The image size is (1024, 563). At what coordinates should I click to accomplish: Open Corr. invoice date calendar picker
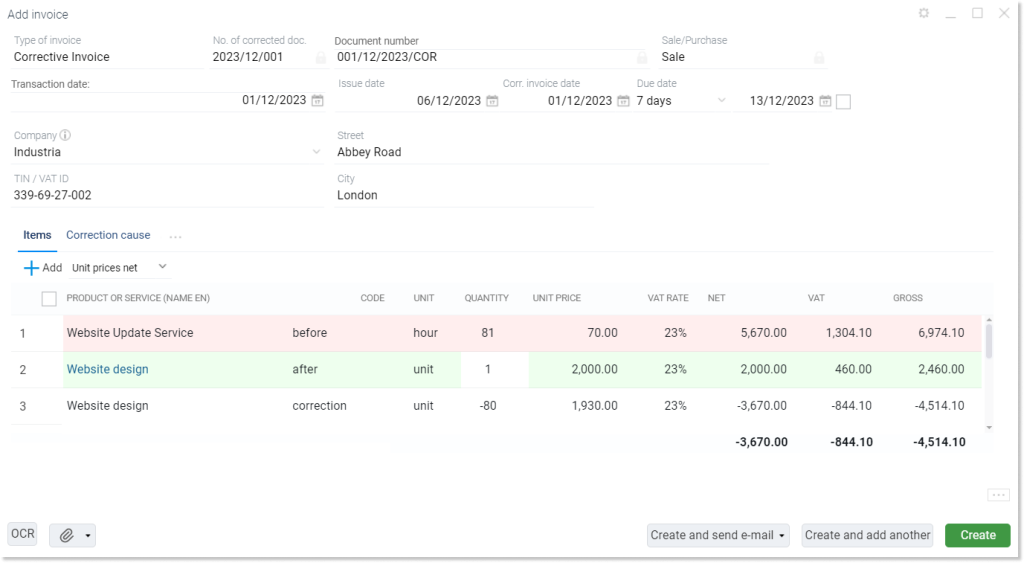[x=623, y=101]
